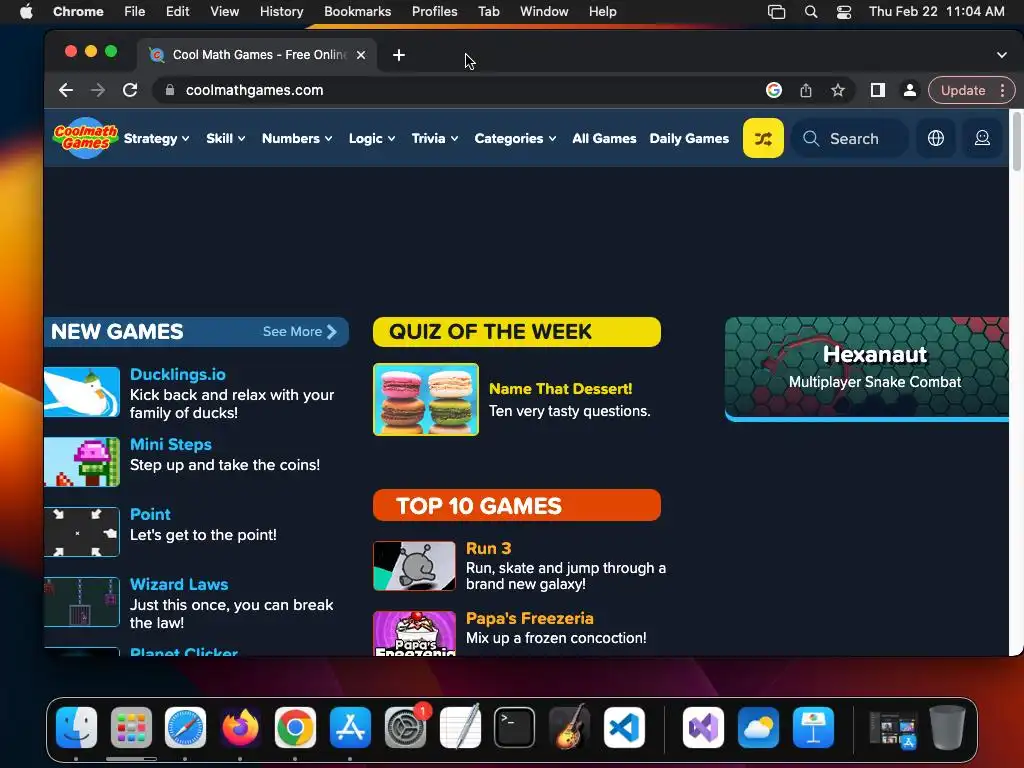1024x768 pixels.
Task: Click the yellow random game shuffle button
Action: tap(763, 138)
